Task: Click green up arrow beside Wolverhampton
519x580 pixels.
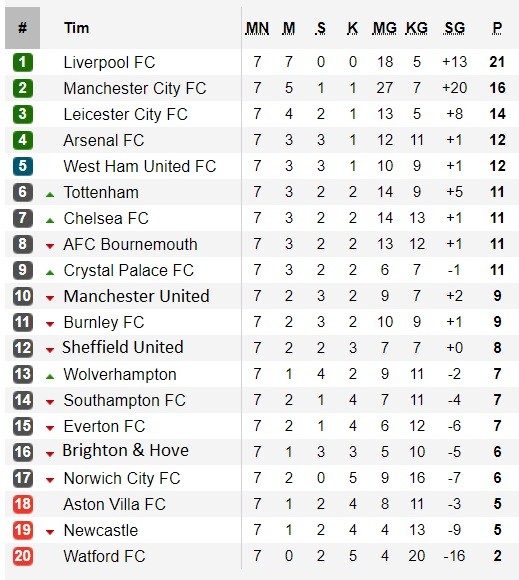Action: coord(50,377)
